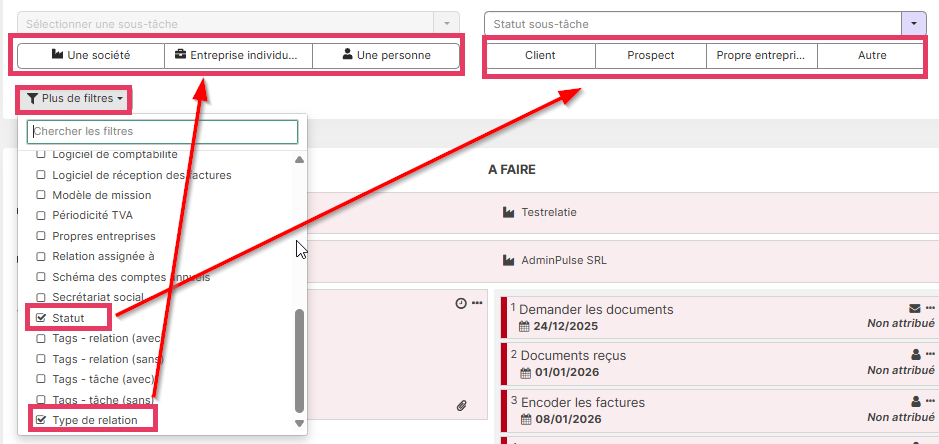Image resolution: width=939 pixels, height=444 pixels.
Task: Select the Client status filter
Action: [540, 56]
